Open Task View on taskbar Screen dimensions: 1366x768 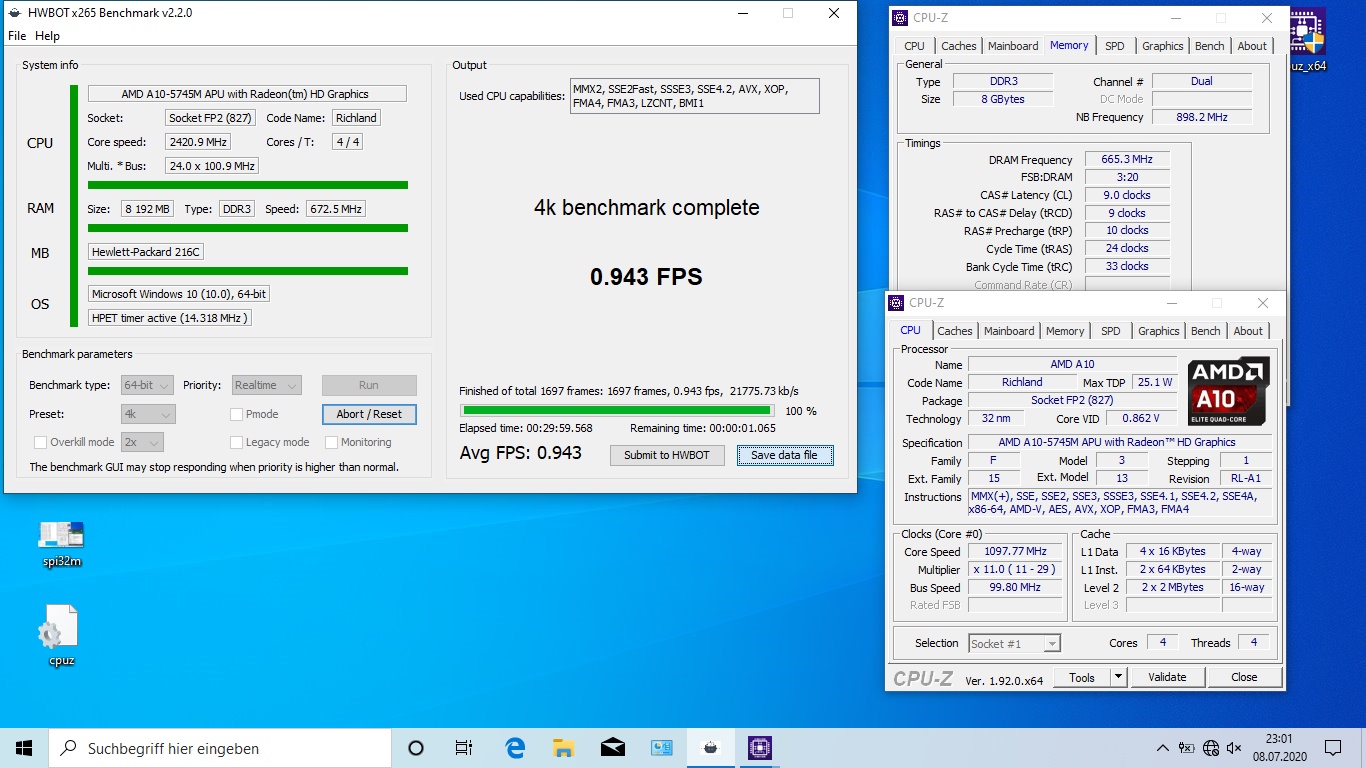[464, 748]
